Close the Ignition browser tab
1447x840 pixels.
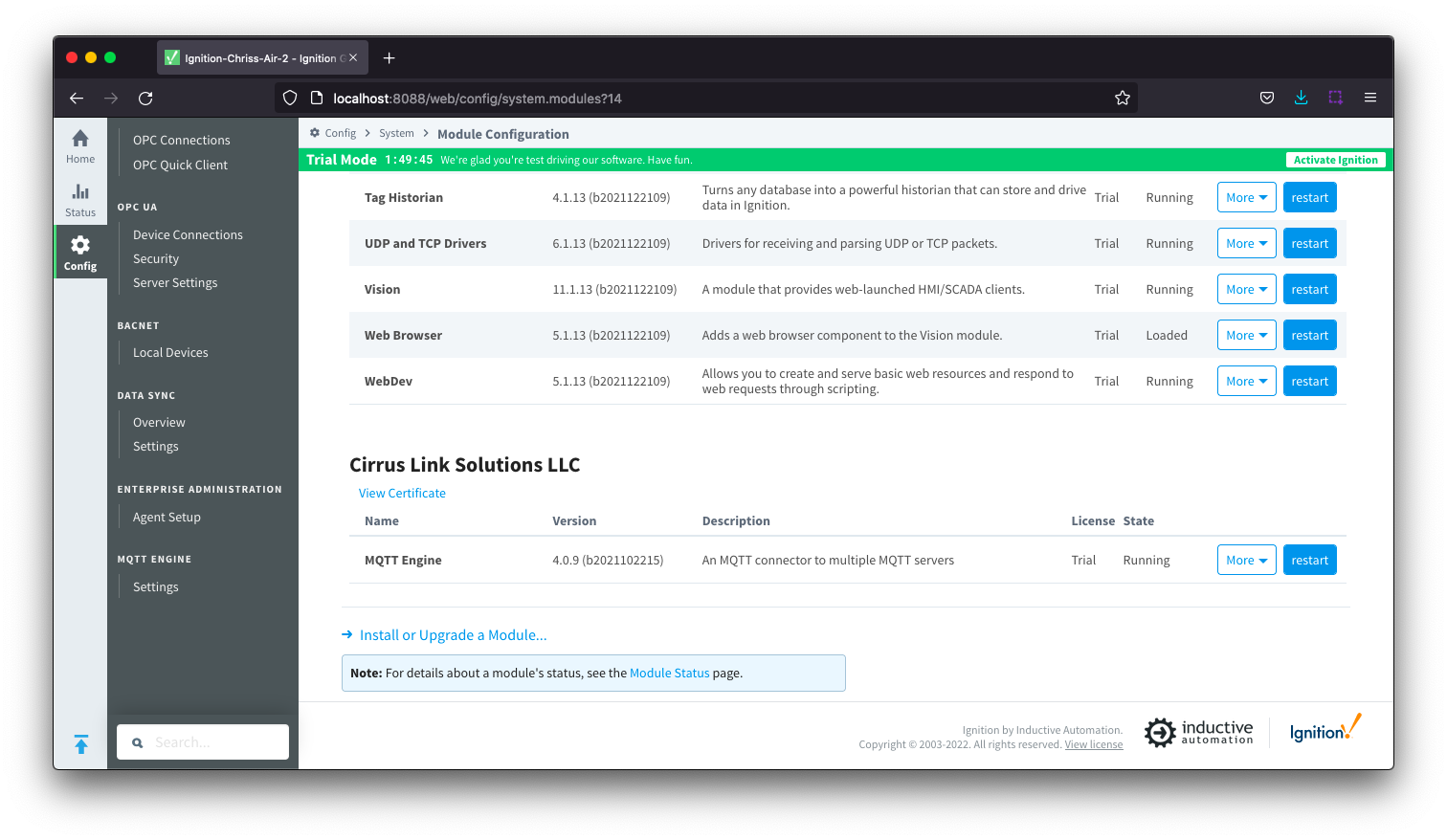click(353, 57)
